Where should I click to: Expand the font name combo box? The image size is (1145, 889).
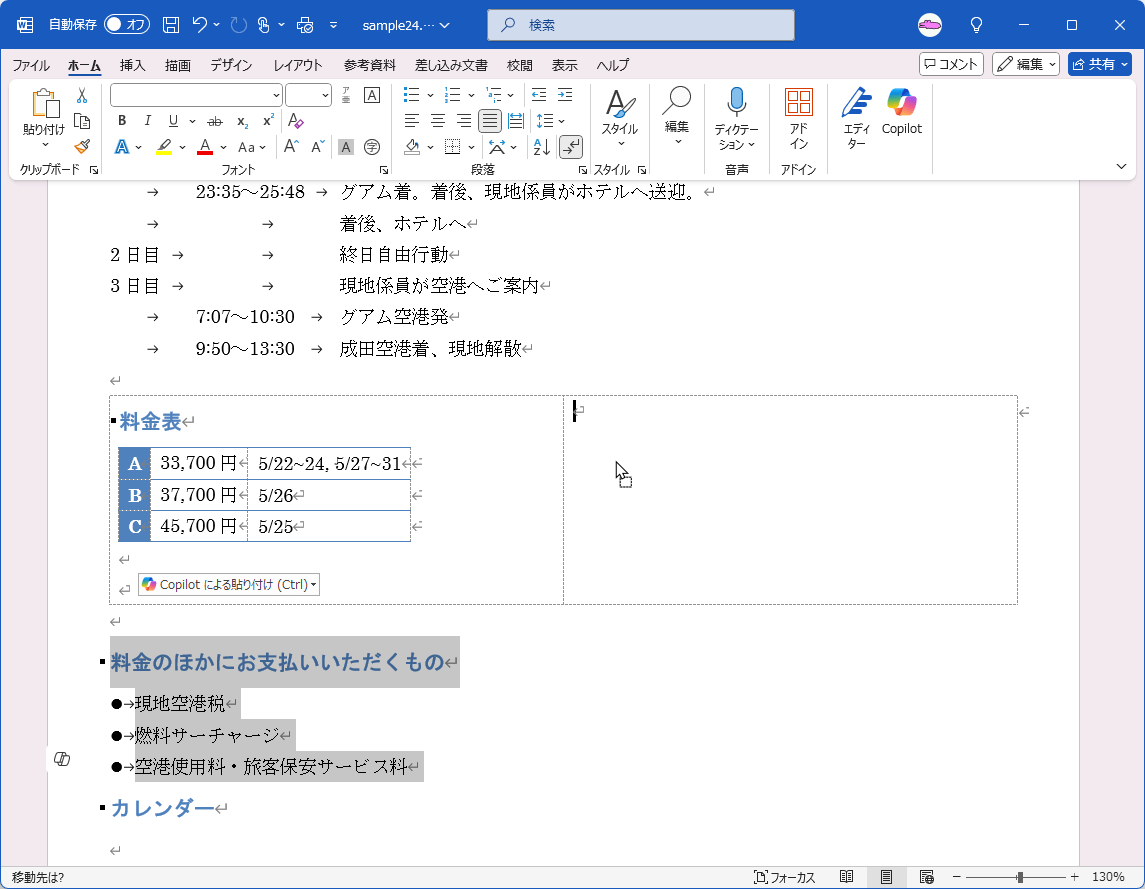(276, 95)
